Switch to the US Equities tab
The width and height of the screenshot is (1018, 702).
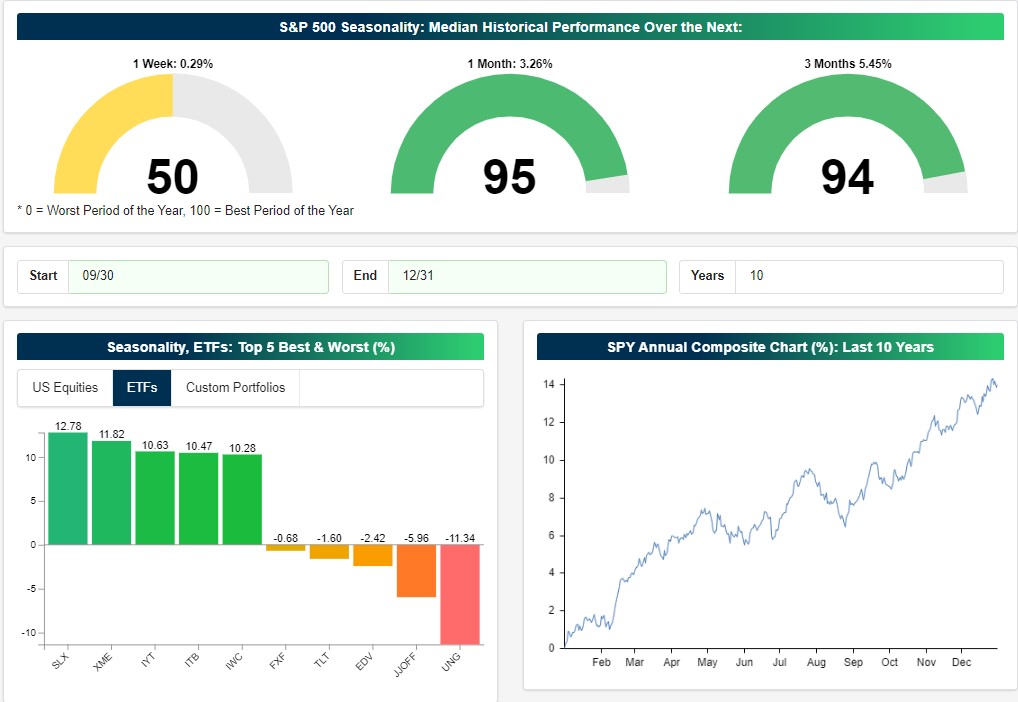pos(65,388)
